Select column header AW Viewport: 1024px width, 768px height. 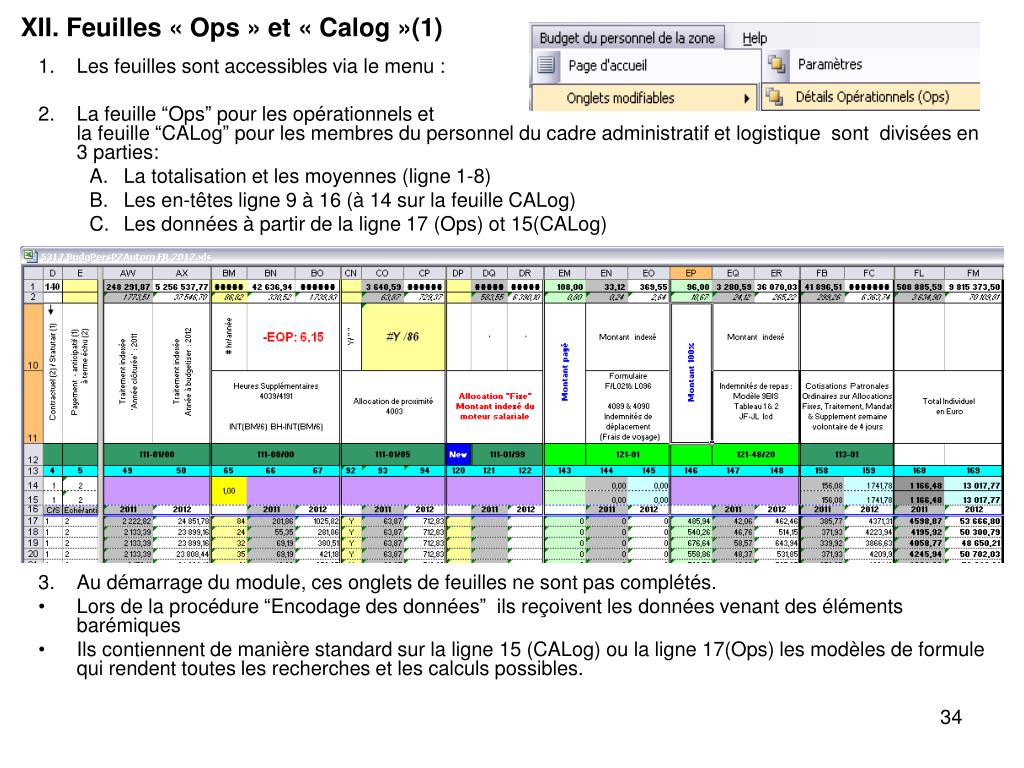(128, 273)
